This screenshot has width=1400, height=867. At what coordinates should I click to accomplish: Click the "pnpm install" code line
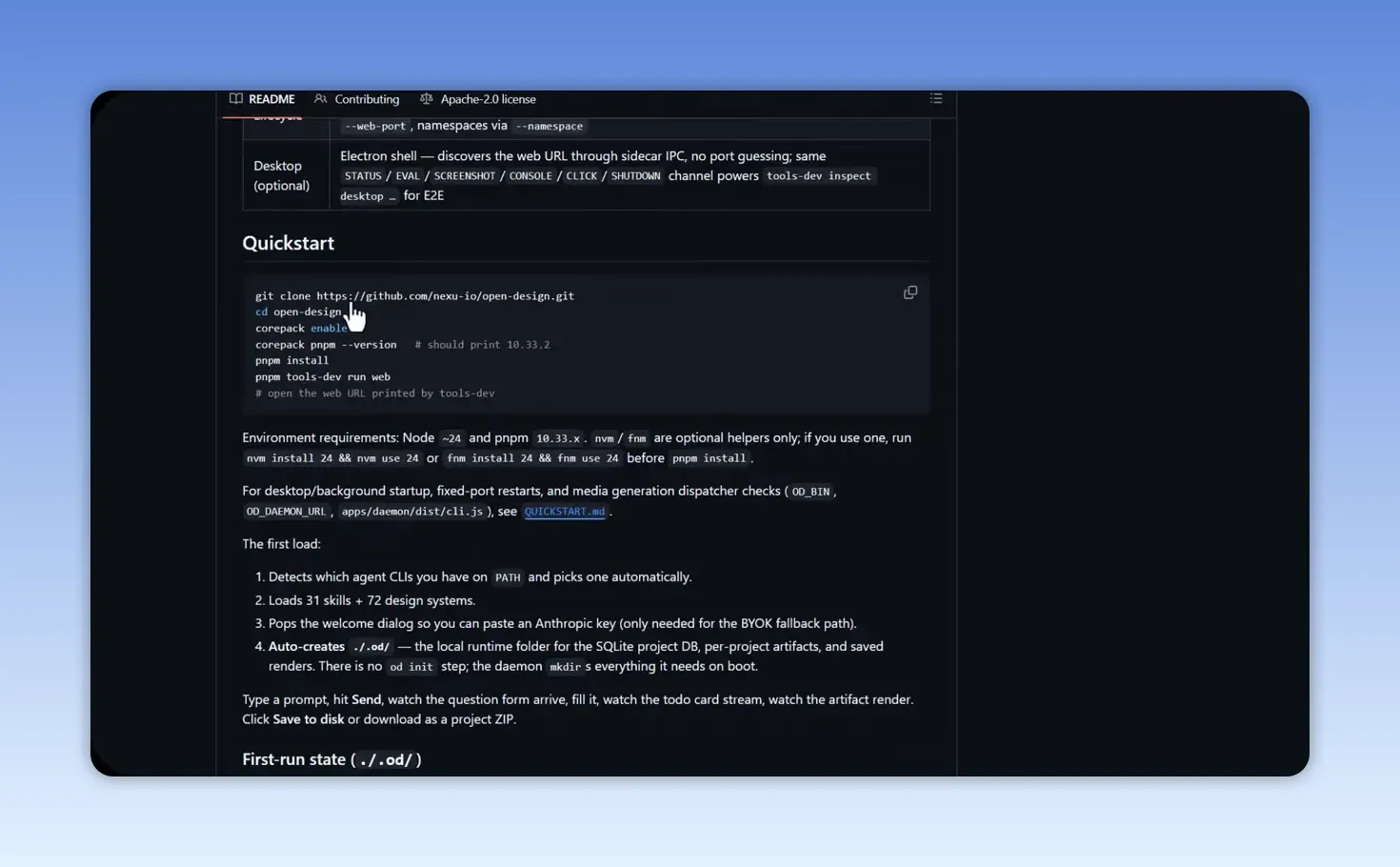click(291, 361)
